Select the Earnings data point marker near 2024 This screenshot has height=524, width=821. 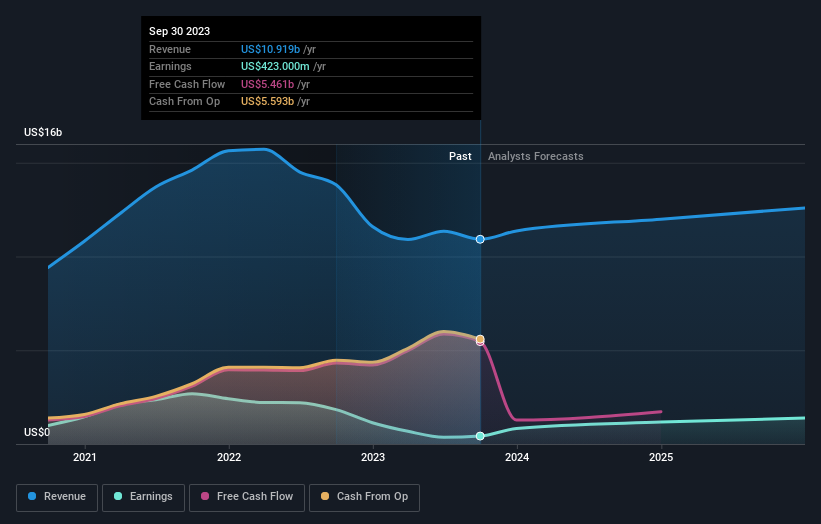(x=480, y=436)
